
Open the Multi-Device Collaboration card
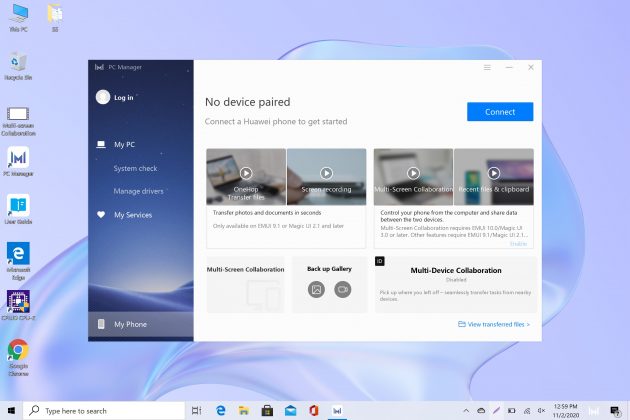coord(455,284)
